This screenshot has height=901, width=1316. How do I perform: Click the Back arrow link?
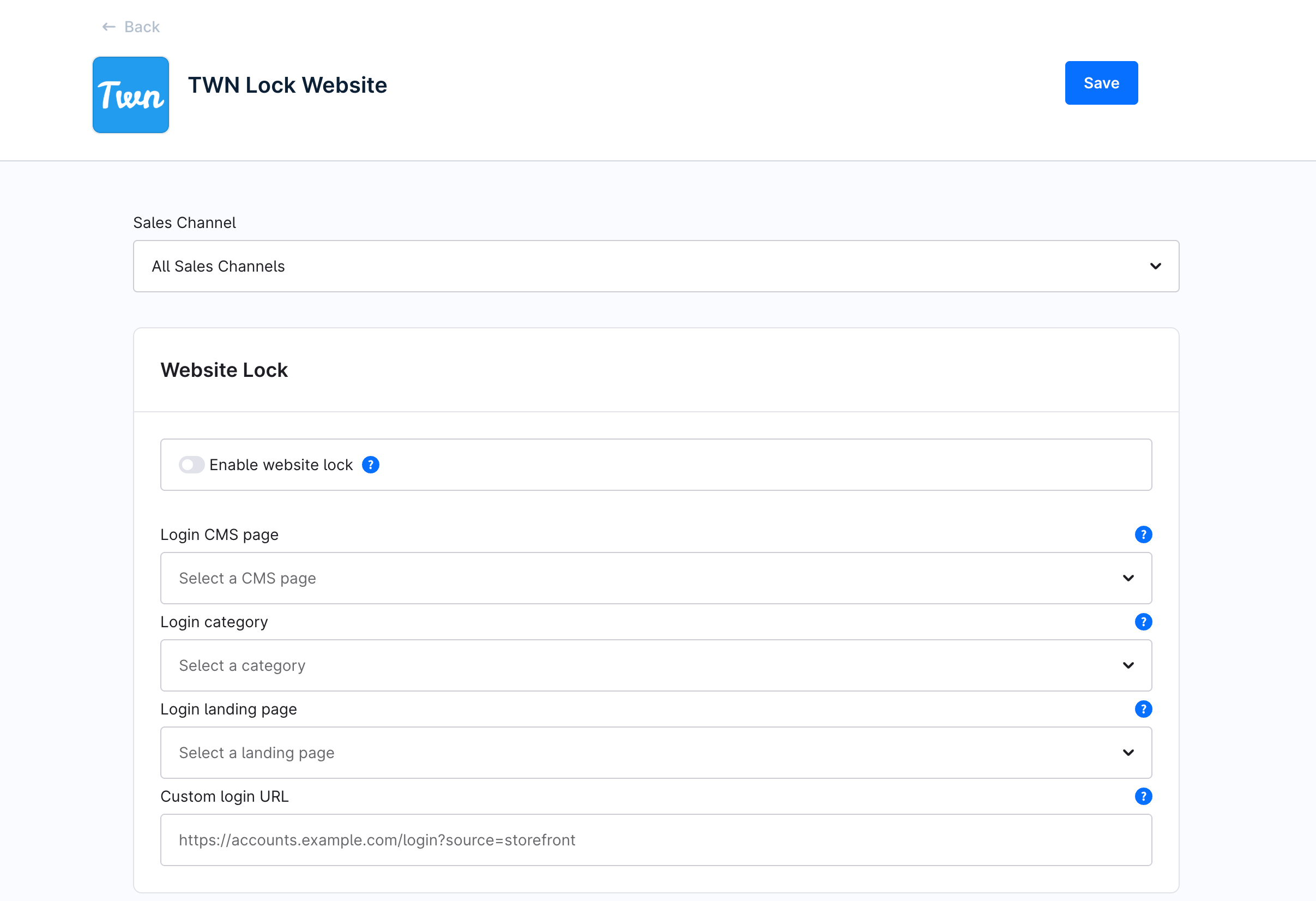click(131, 27)
